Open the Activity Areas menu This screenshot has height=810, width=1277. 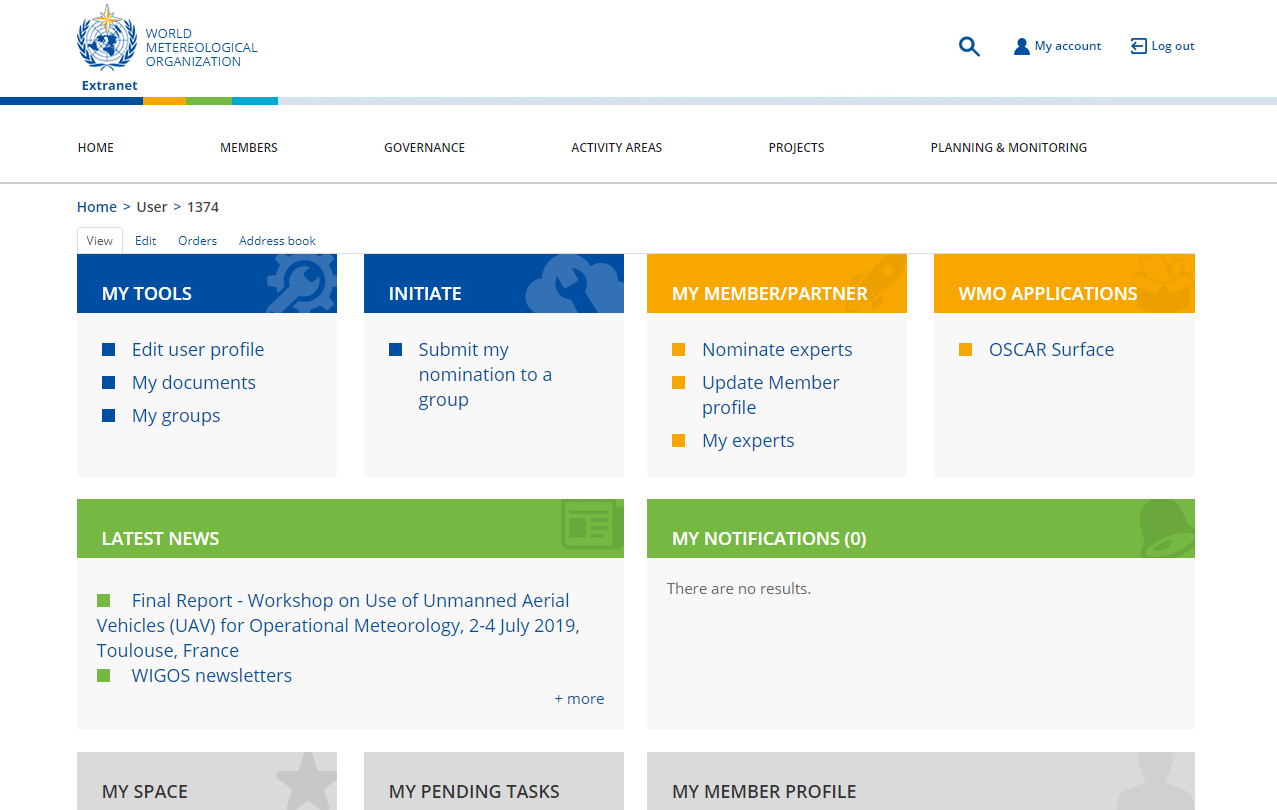[x=616, y=147]
